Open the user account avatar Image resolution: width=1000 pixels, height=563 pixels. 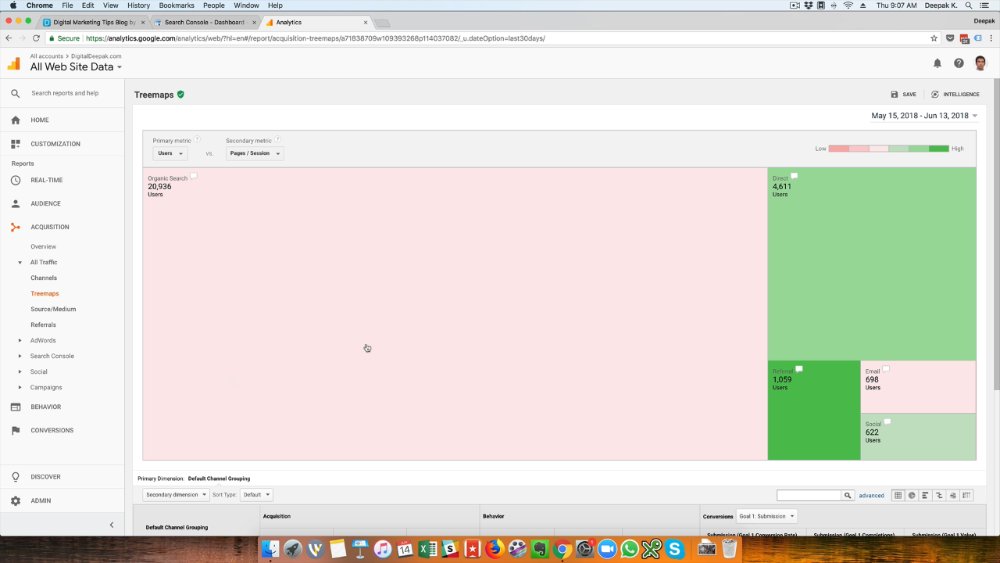[x=980, y=62]
